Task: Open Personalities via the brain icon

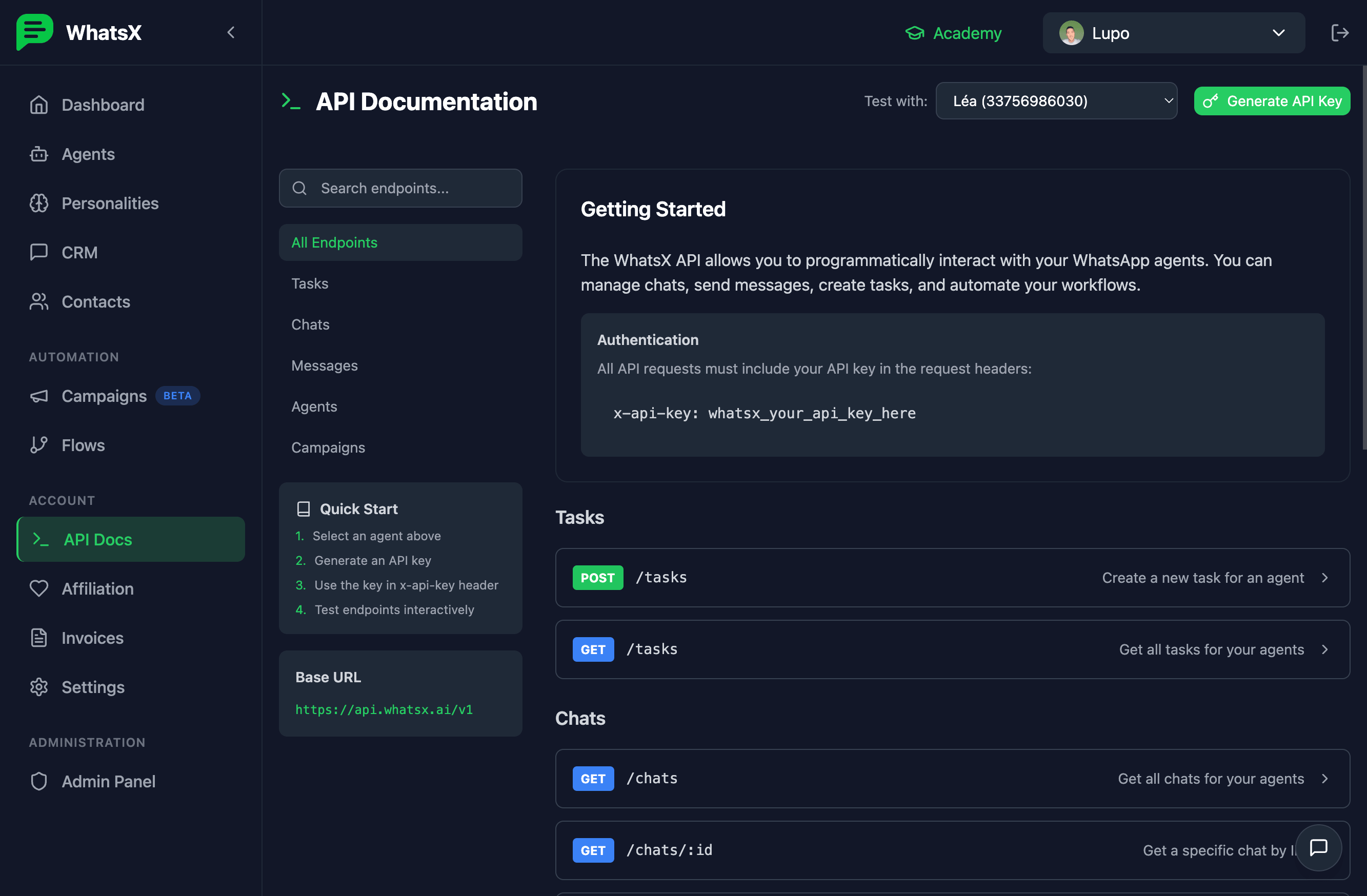Action: 39,203
